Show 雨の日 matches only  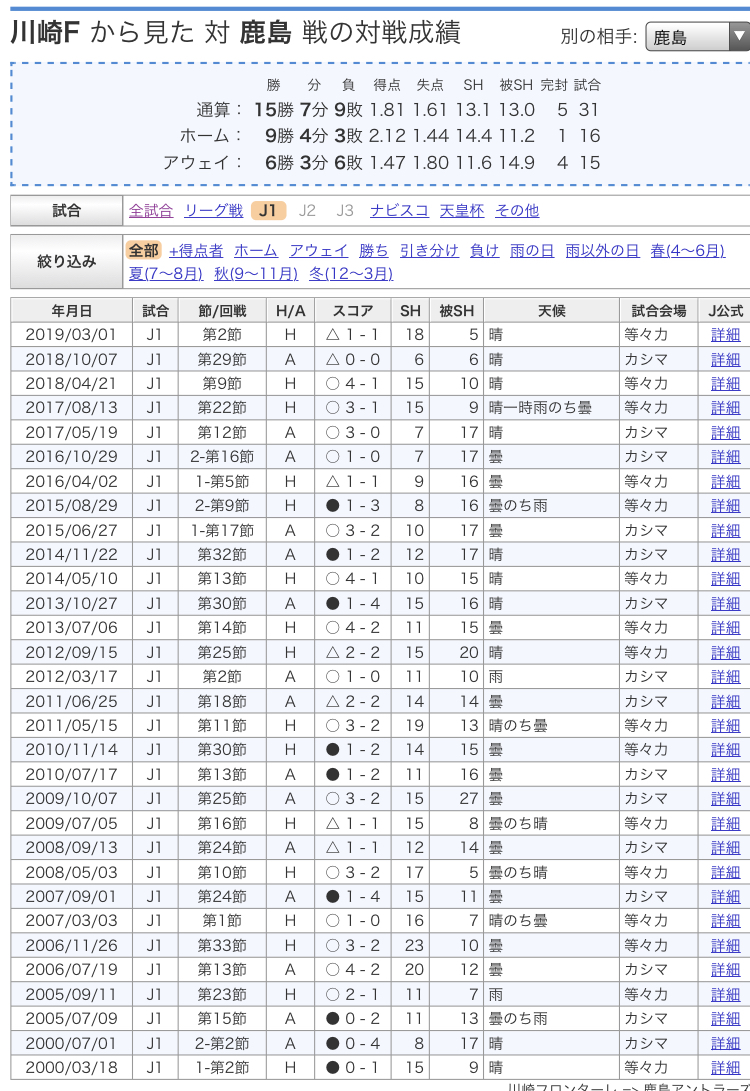pos(532,250)
